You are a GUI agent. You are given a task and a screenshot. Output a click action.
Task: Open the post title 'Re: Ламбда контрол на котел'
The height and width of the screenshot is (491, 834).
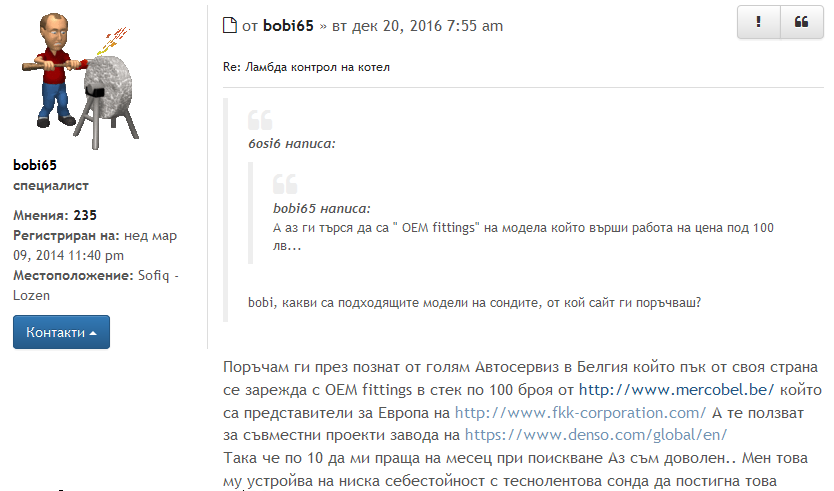click(306, 67)
